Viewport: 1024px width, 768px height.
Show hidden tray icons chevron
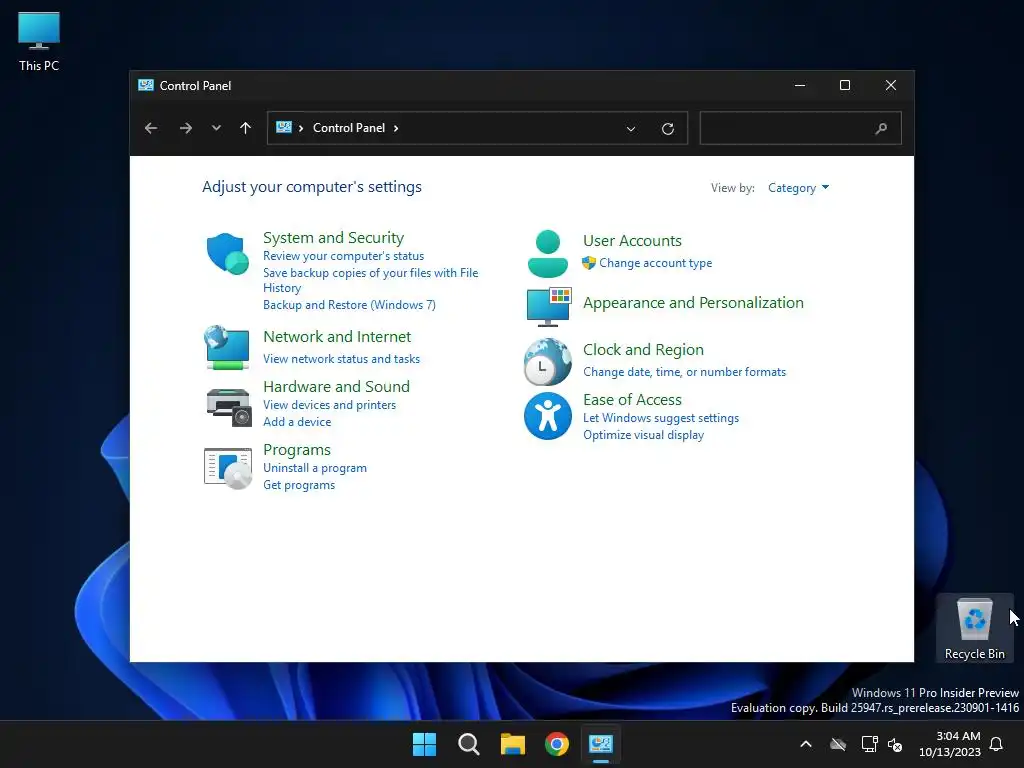[x=806, y=744]
